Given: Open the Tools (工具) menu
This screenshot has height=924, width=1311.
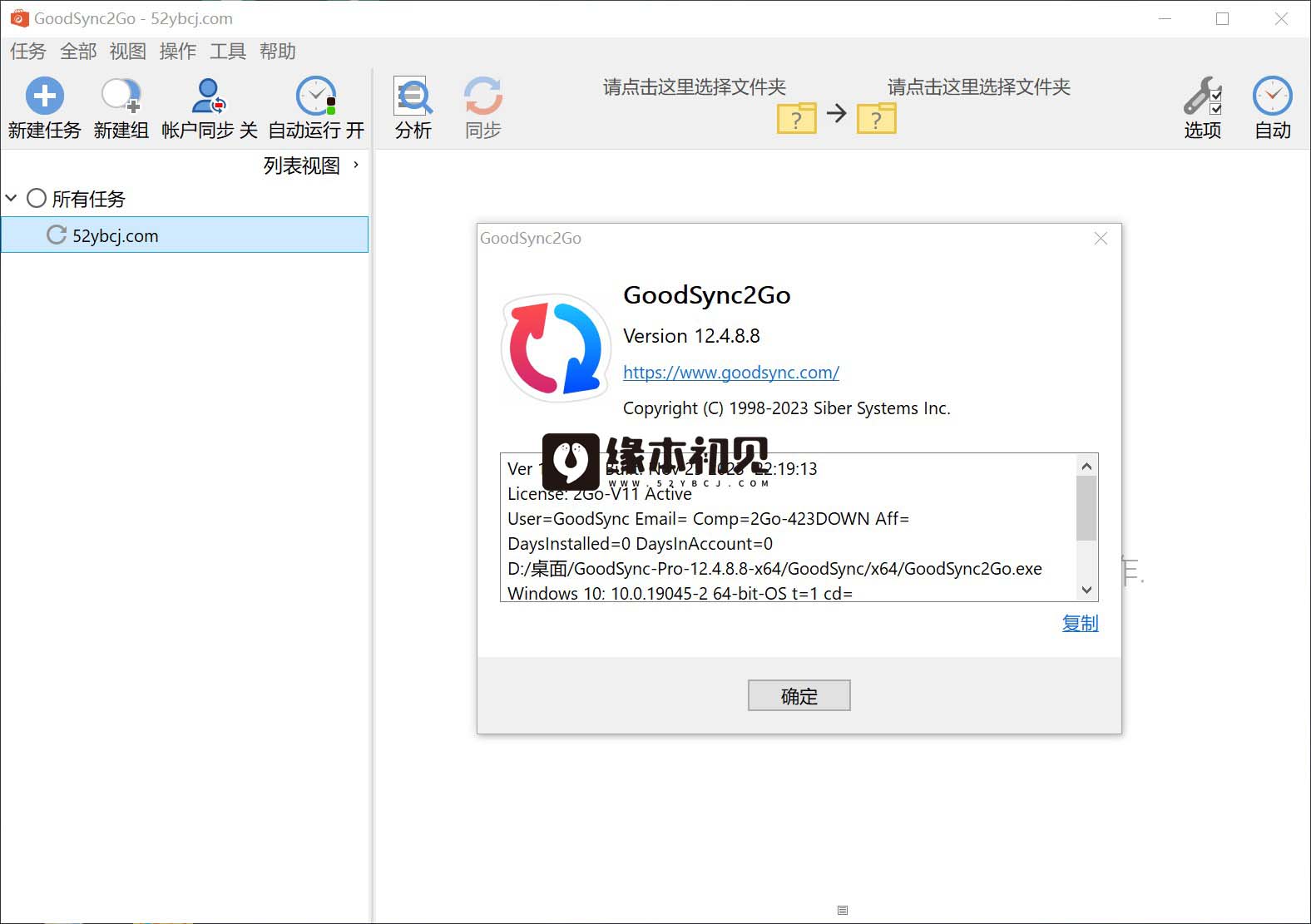Looking at the screenshot, I should point(228,52).
